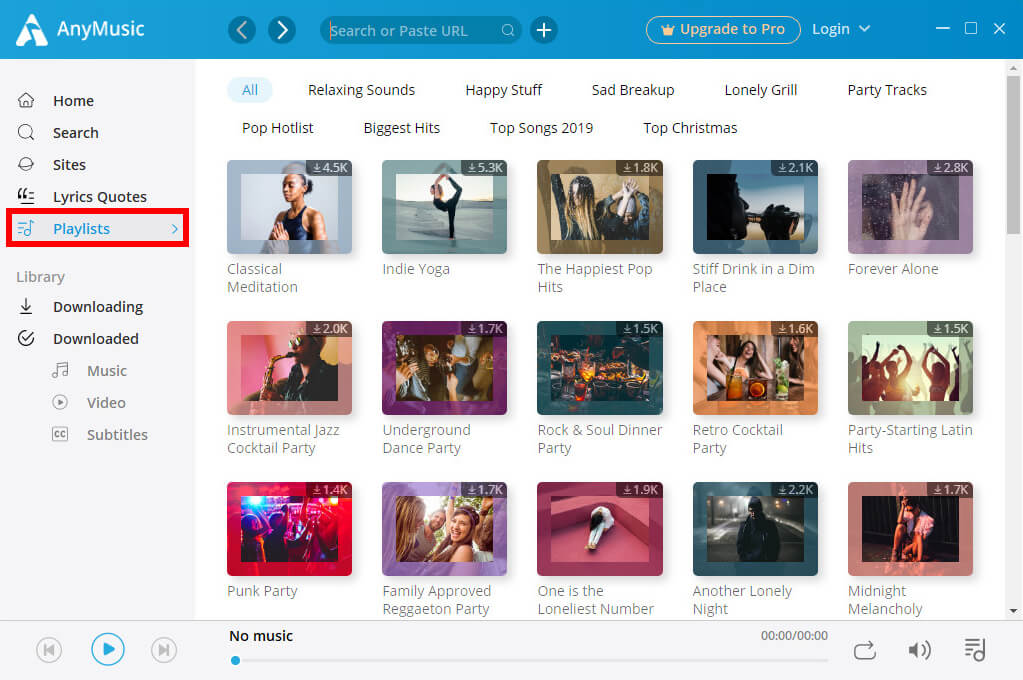Select the Happy Stuff category

504,90
